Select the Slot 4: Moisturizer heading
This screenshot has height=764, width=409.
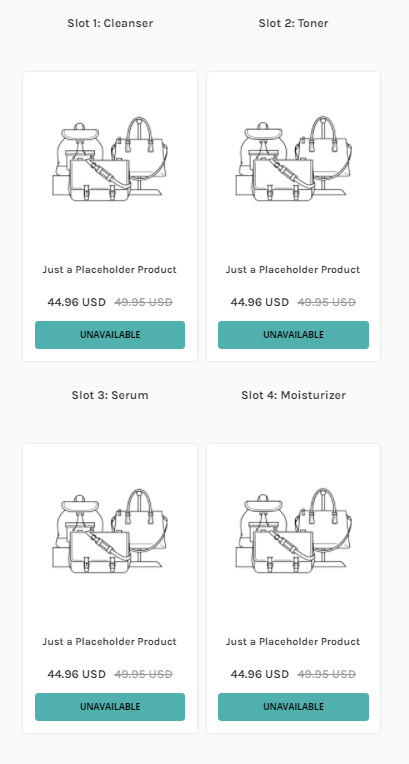(x=293, y=395)
